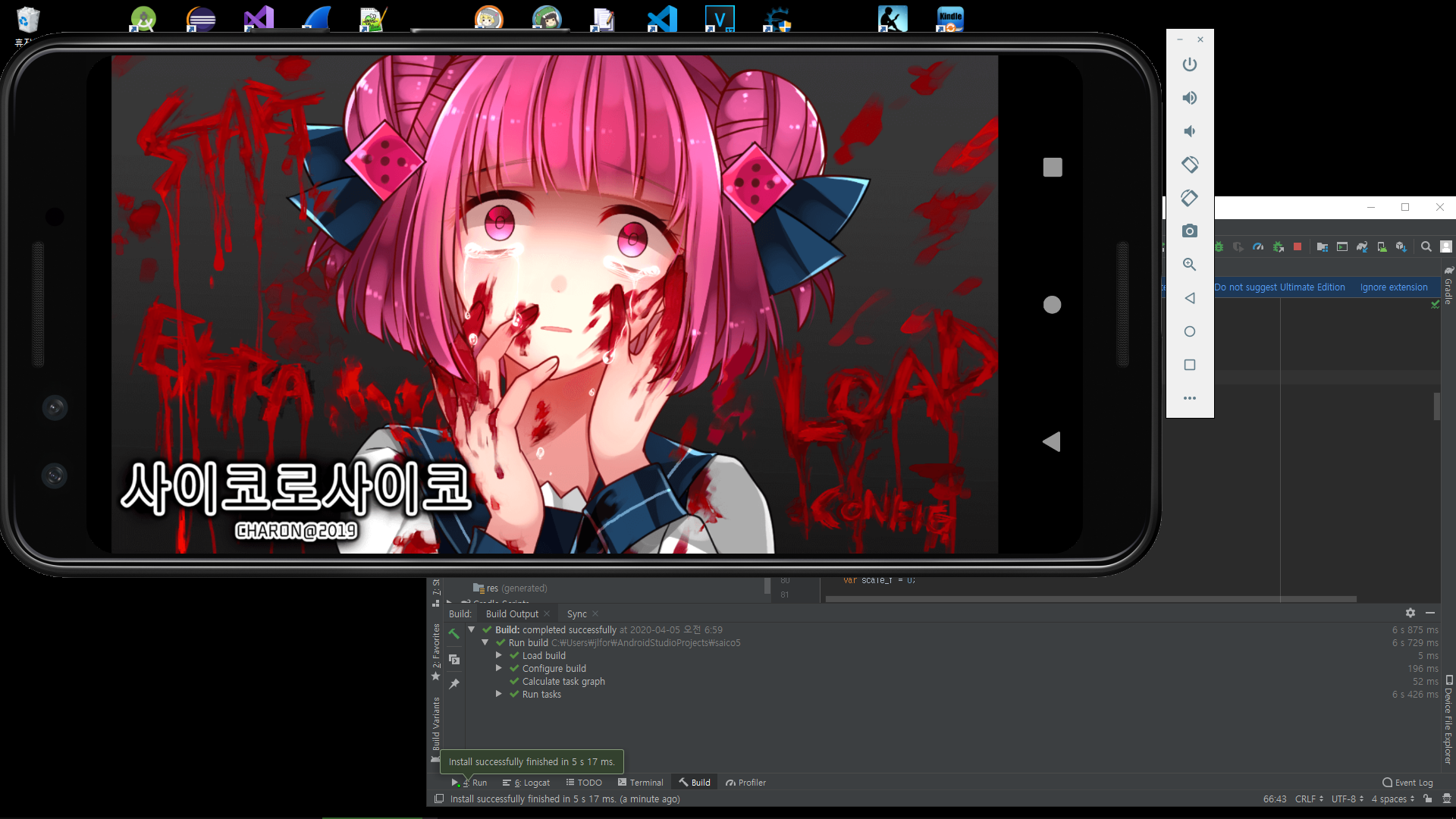This screenshot has height=819, width=1456.
Task: Open the user account avatar icon
Action: (x=1446, y=246)
